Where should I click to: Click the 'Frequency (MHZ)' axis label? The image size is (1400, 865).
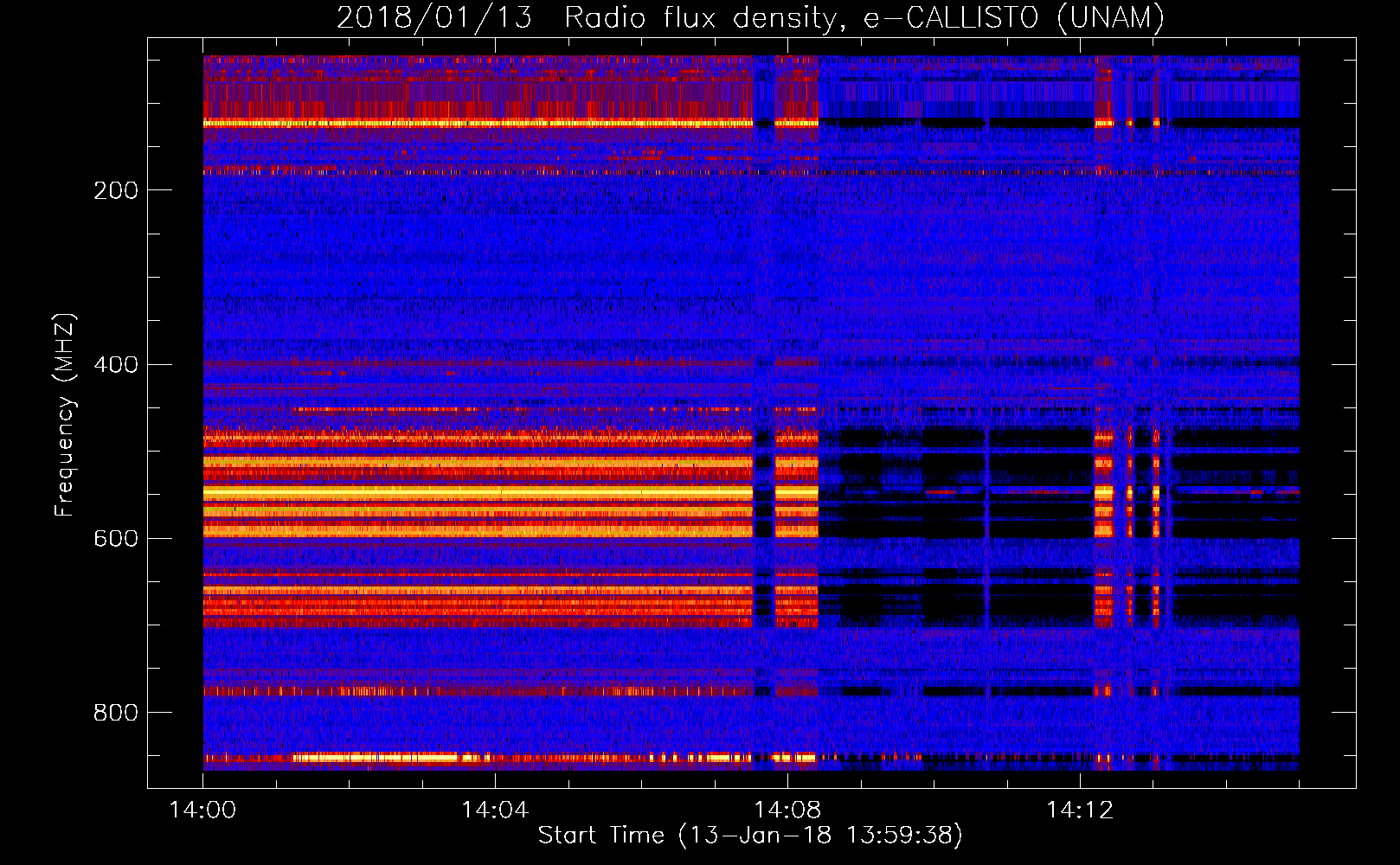(64, 415)
